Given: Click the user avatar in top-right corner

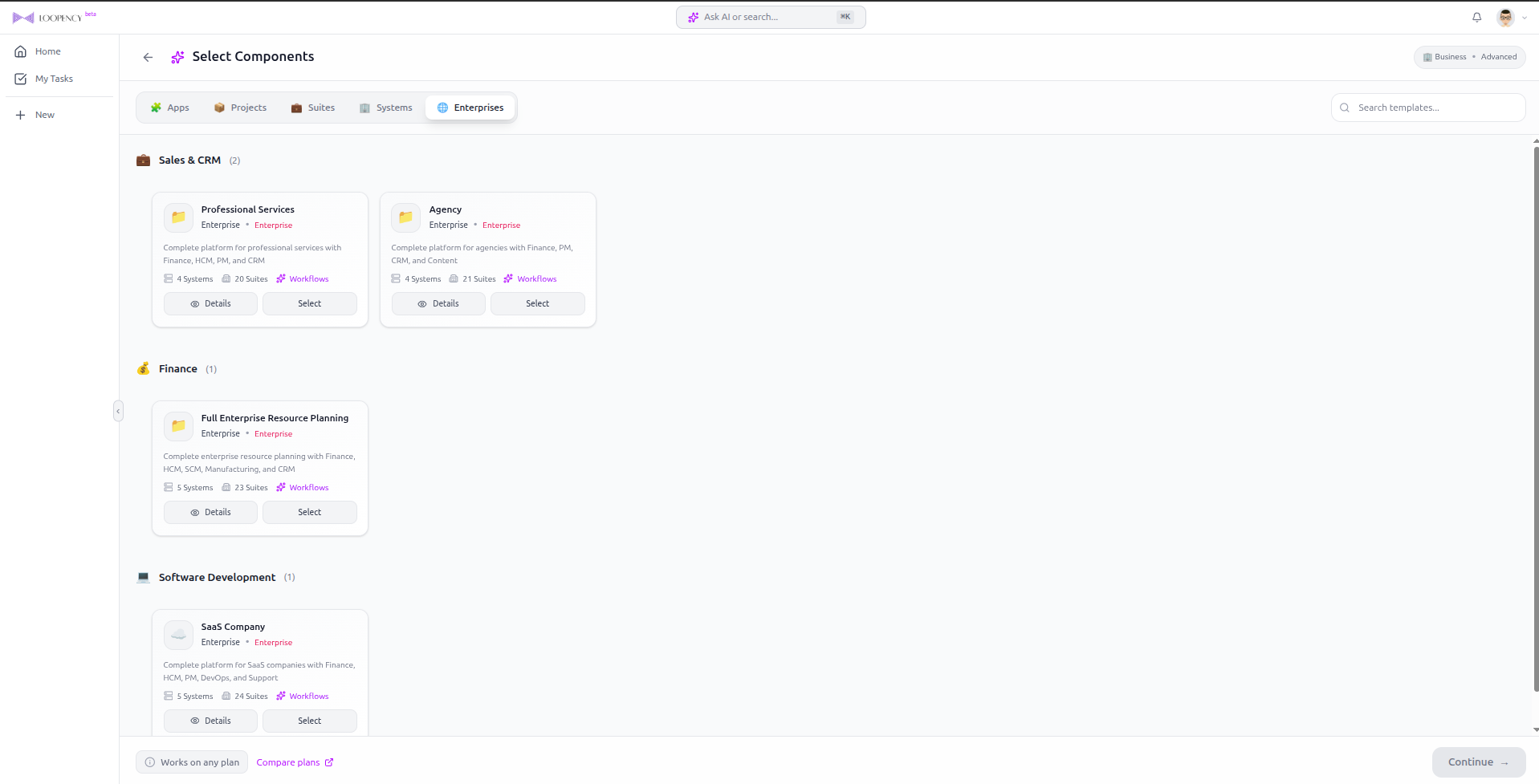Looking at the screenshot, I should (1505, 17).
